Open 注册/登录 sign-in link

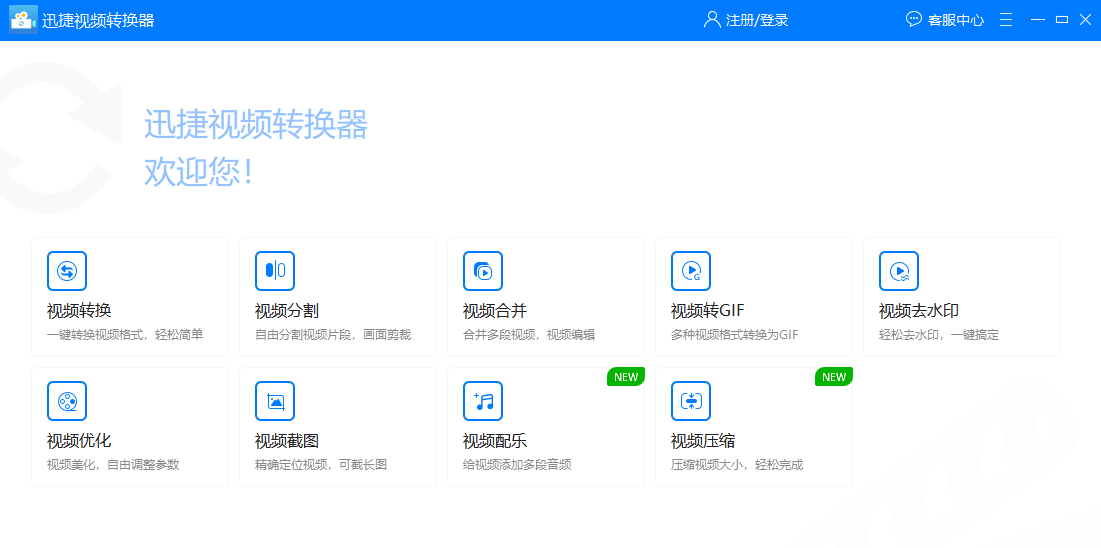point(757,20)
